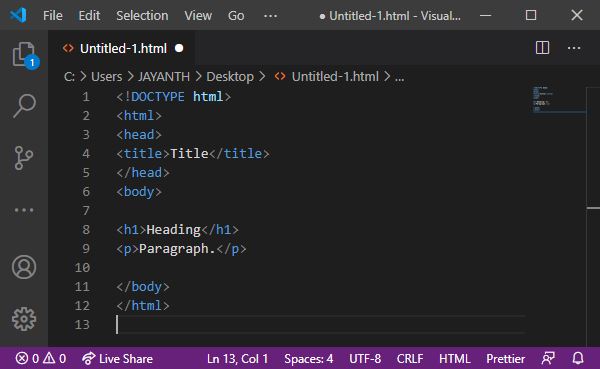Split the editor to the right

click(x=542, y=48)
